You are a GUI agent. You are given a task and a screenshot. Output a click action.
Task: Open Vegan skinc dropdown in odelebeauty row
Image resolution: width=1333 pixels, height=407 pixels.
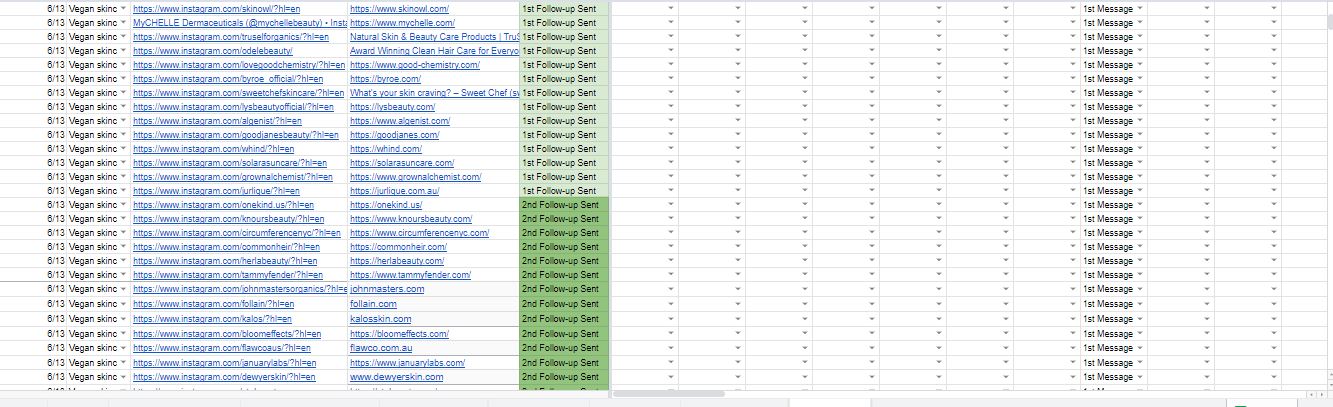pyautogui.click(x=123, y=50)
